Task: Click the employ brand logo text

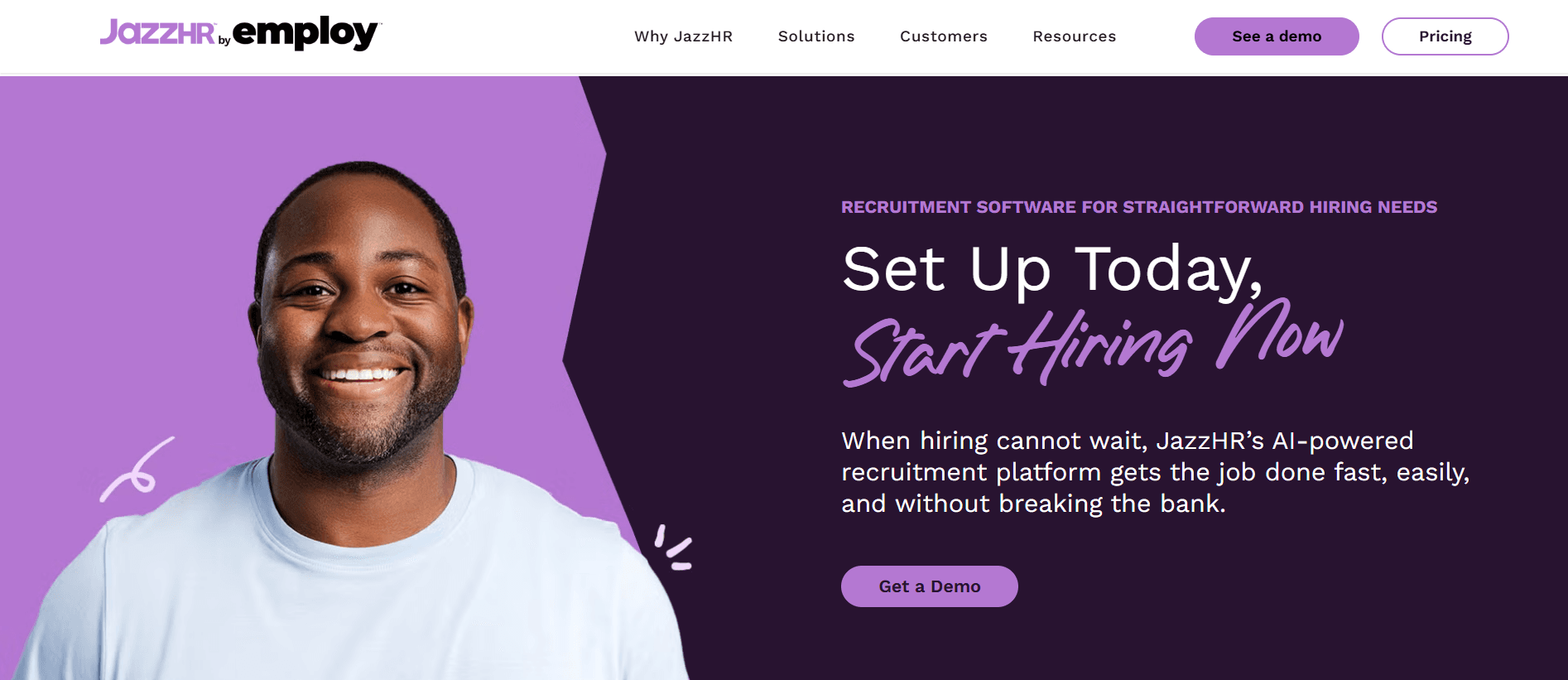Action: point(306,33)
